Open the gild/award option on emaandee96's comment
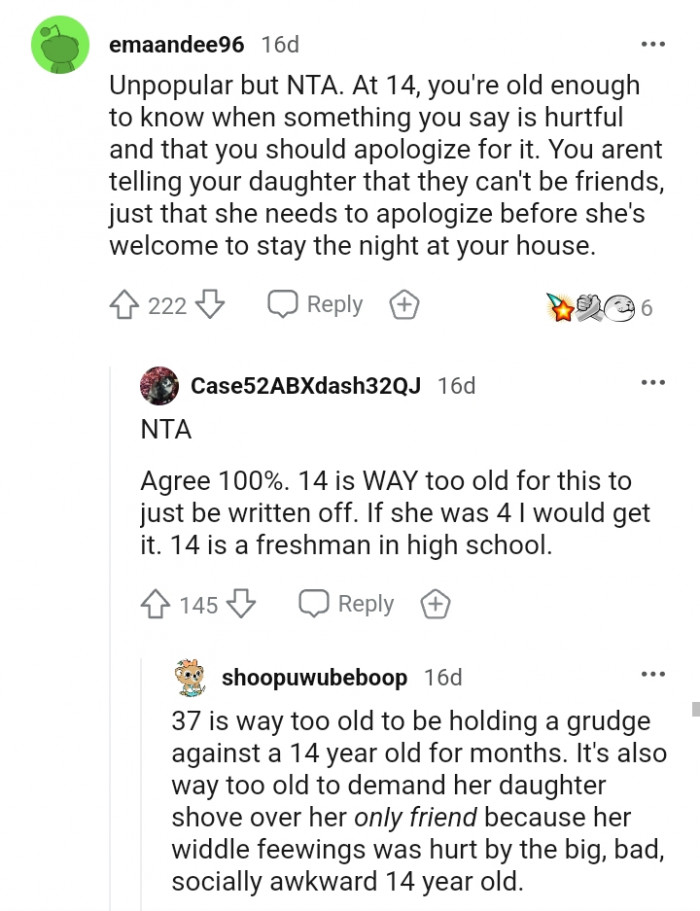This screenshot has width=700, height=911. (404, 304)
